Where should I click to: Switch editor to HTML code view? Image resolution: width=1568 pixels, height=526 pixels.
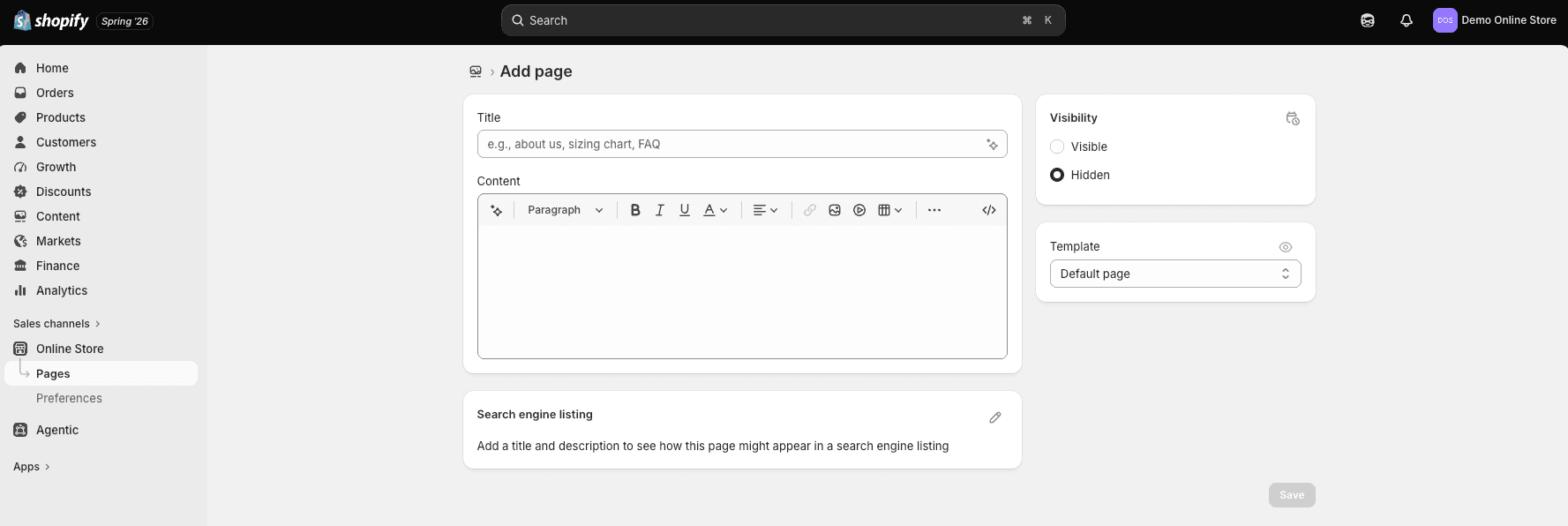(989, 210)
